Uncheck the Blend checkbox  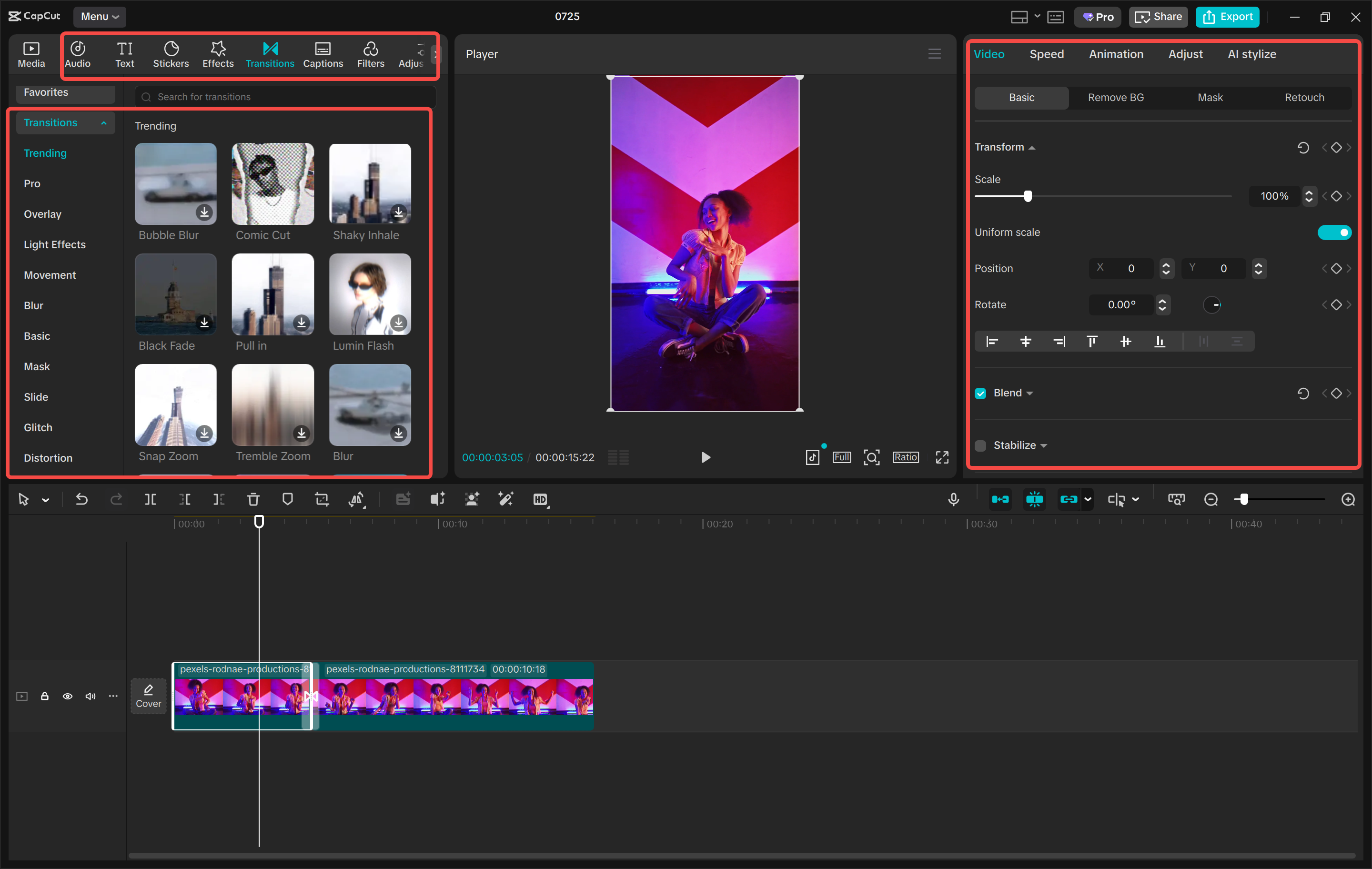980,393
